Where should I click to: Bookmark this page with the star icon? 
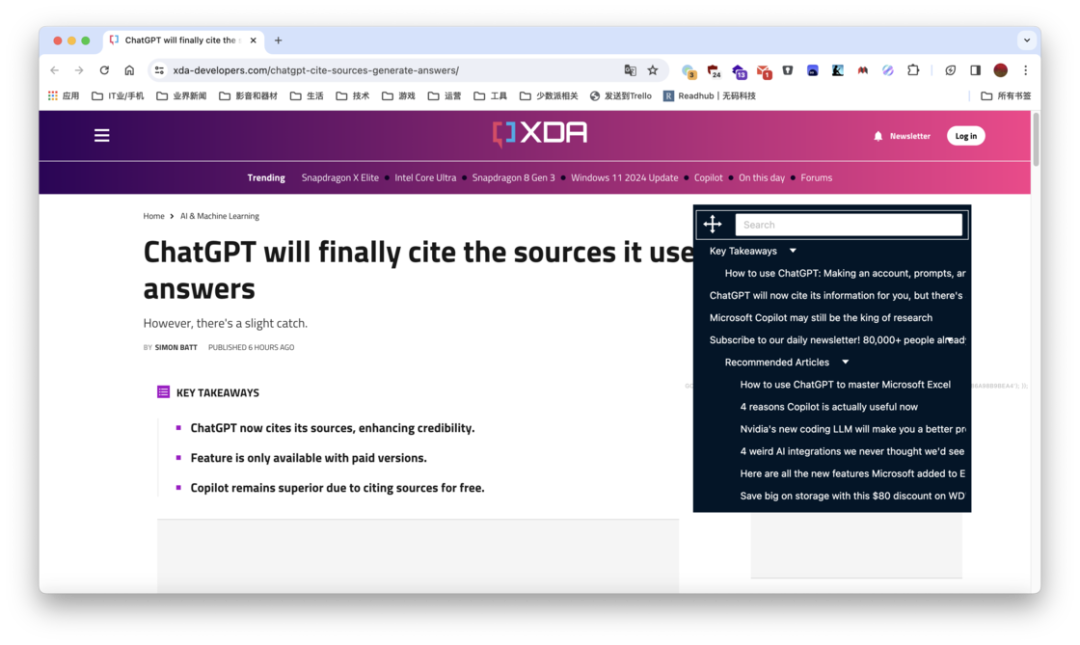(653, 70)
